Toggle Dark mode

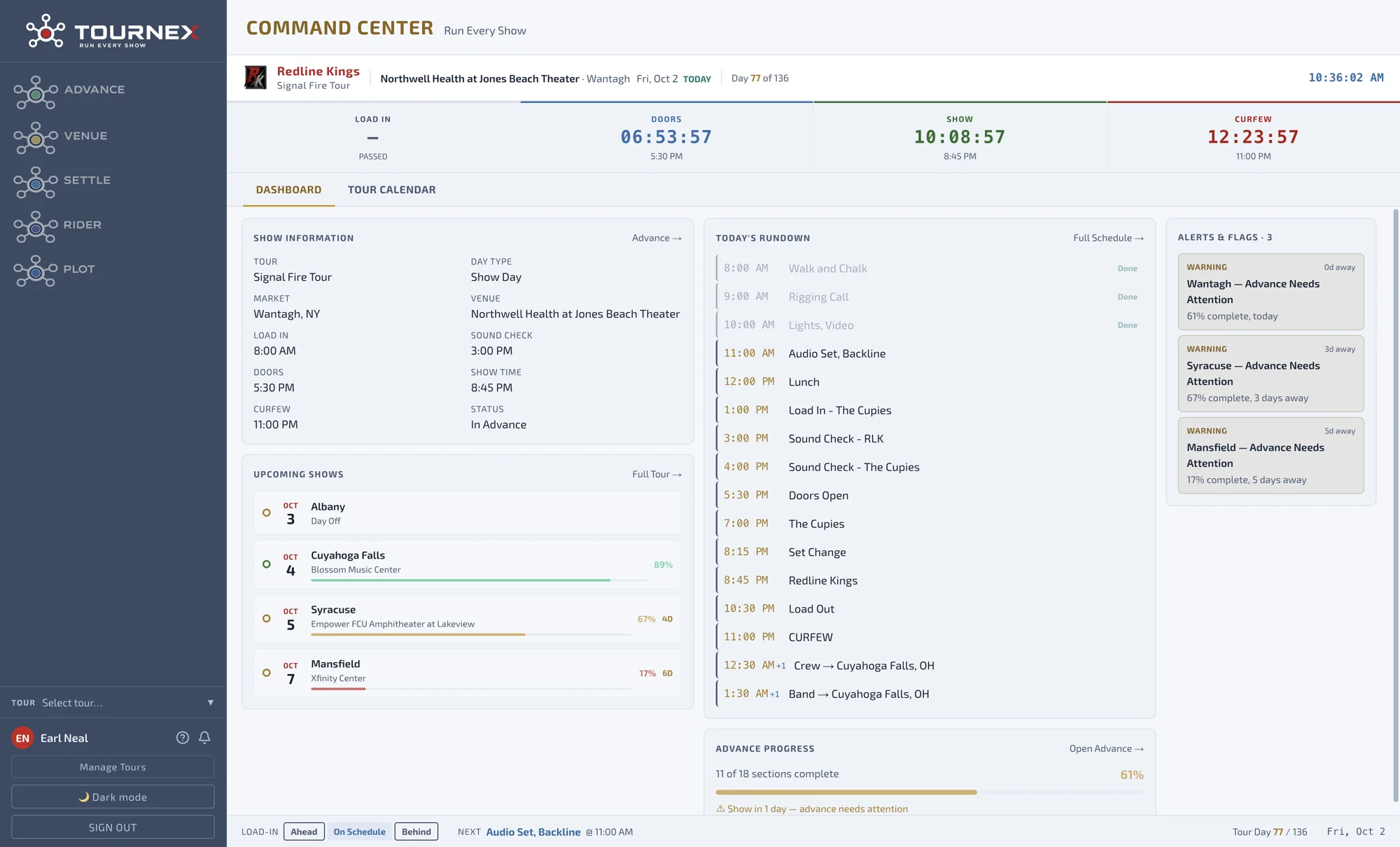click(113, 797)
